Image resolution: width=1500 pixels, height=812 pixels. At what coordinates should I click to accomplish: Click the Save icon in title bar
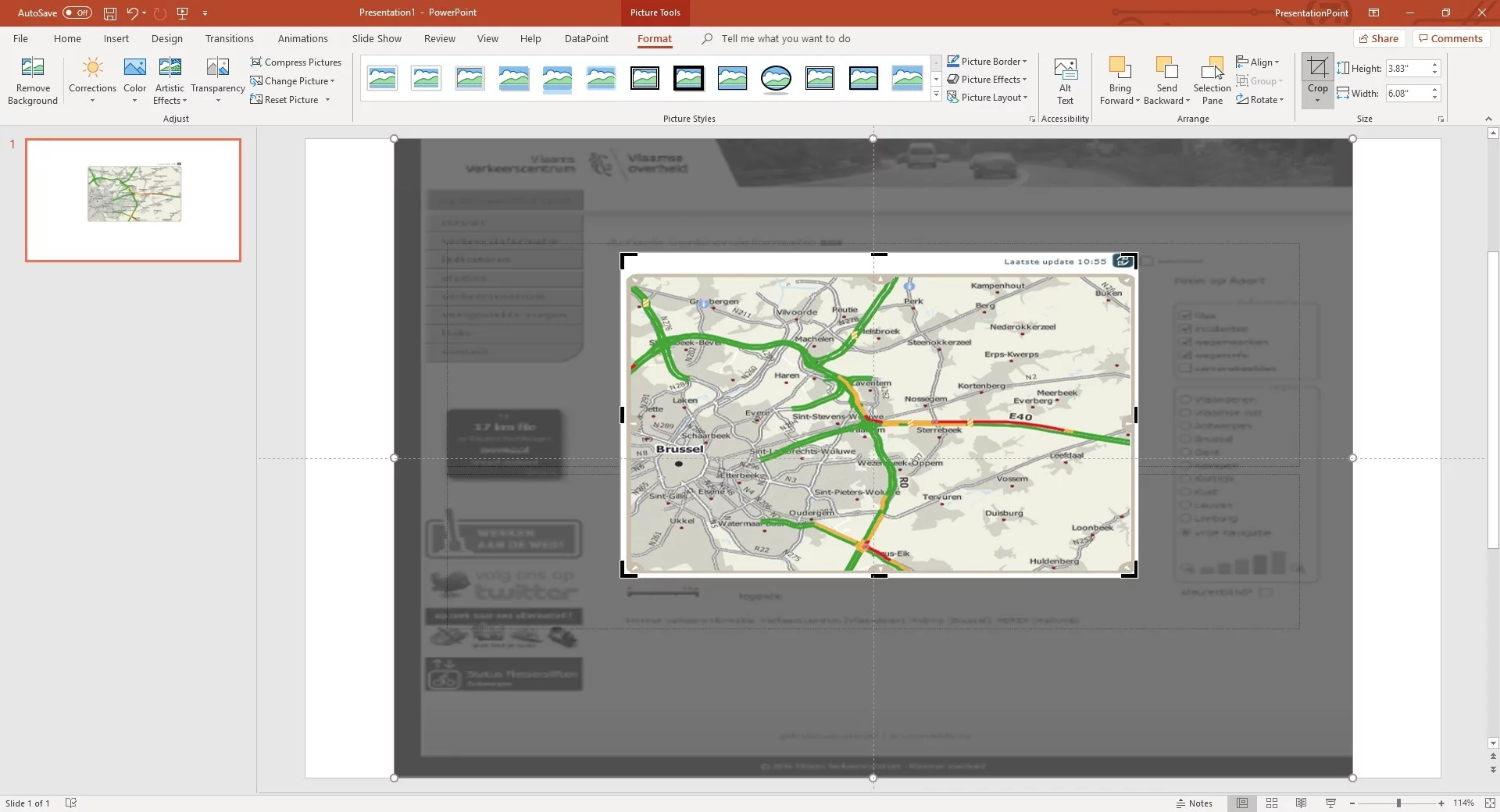[x=110, y=13]
